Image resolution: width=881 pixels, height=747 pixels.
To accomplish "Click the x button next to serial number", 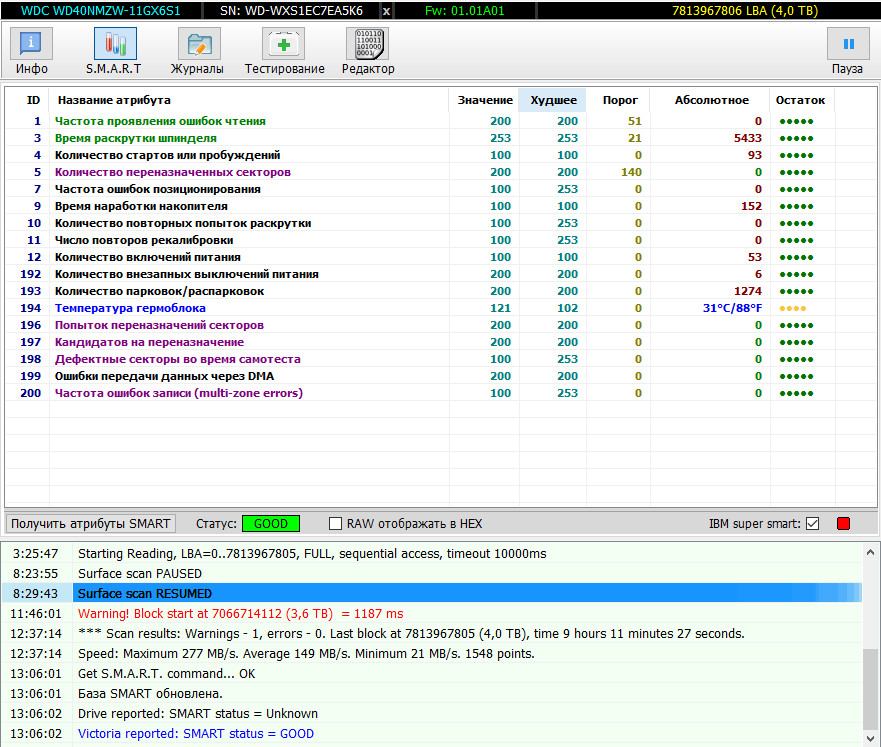I will coord(387,10).
